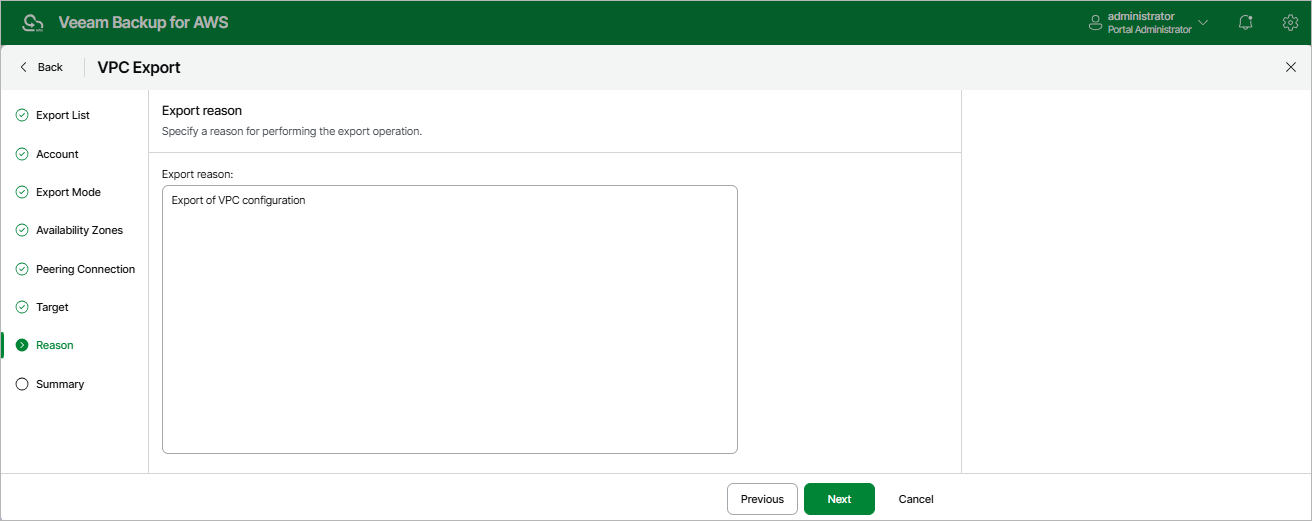
Task: Go back using the Back button
Action: (x=41, y=67)
